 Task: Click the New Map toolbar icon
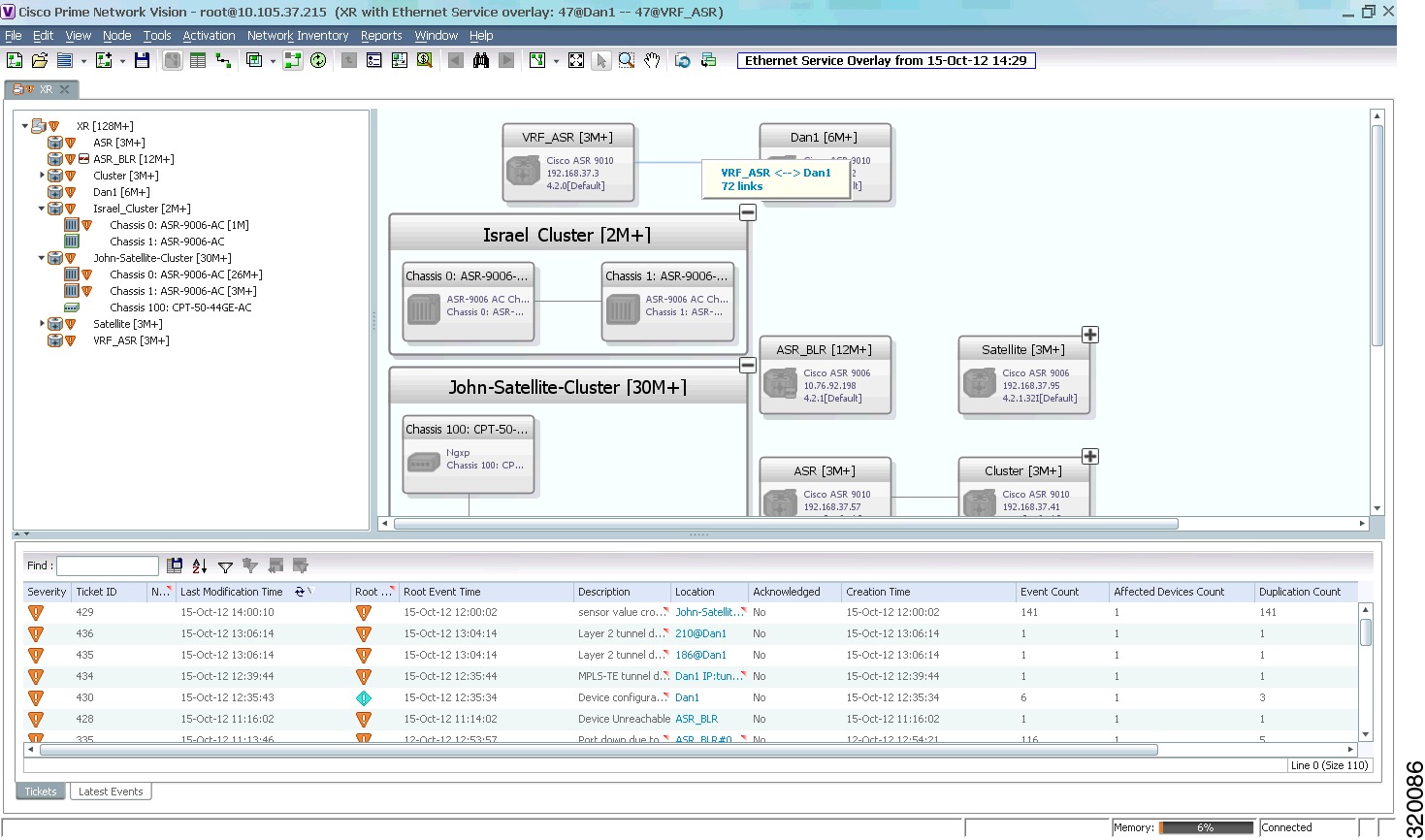(x=15, y=60)
